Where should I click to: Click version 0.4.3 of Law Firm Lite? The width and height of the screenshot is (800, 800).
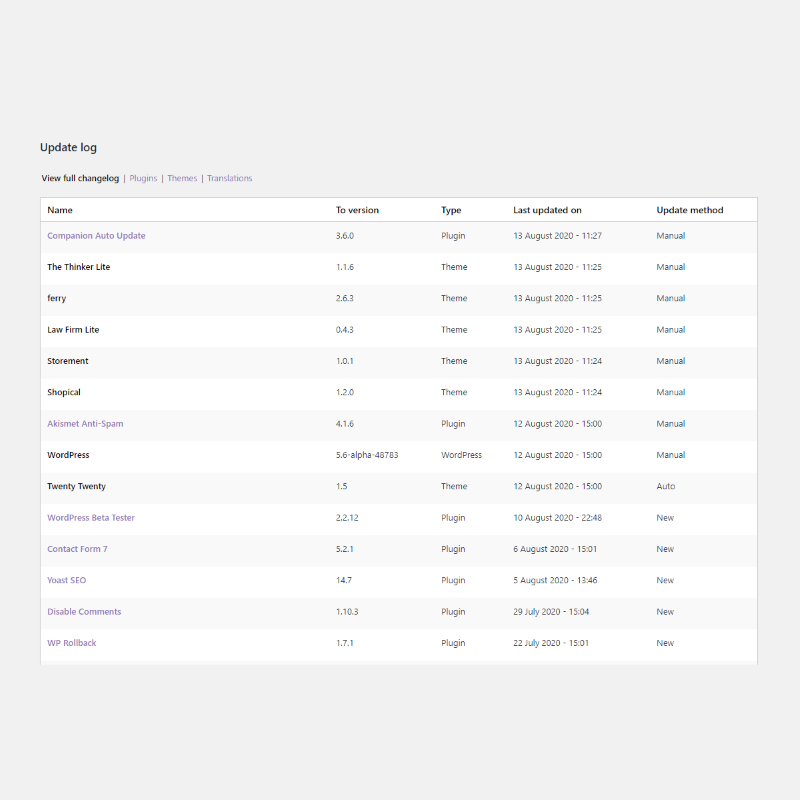(345, 330)
